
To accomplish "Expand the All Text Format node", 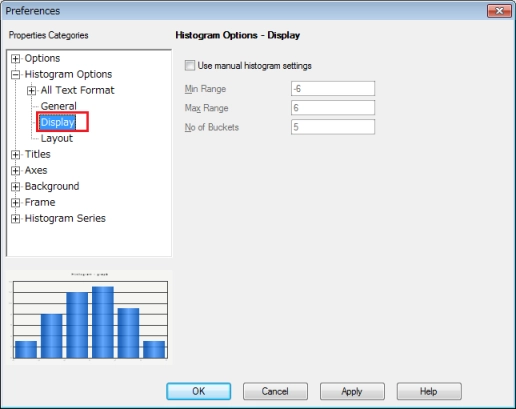I will click(x=31, y=91).
